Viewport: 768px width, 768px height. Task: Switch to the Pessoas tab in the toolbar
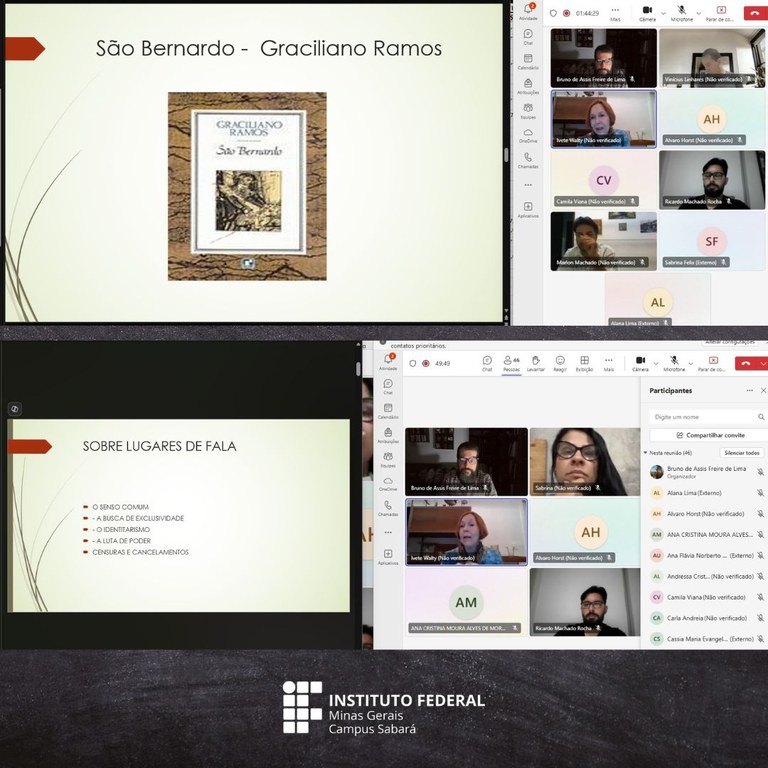click(511, 362)
